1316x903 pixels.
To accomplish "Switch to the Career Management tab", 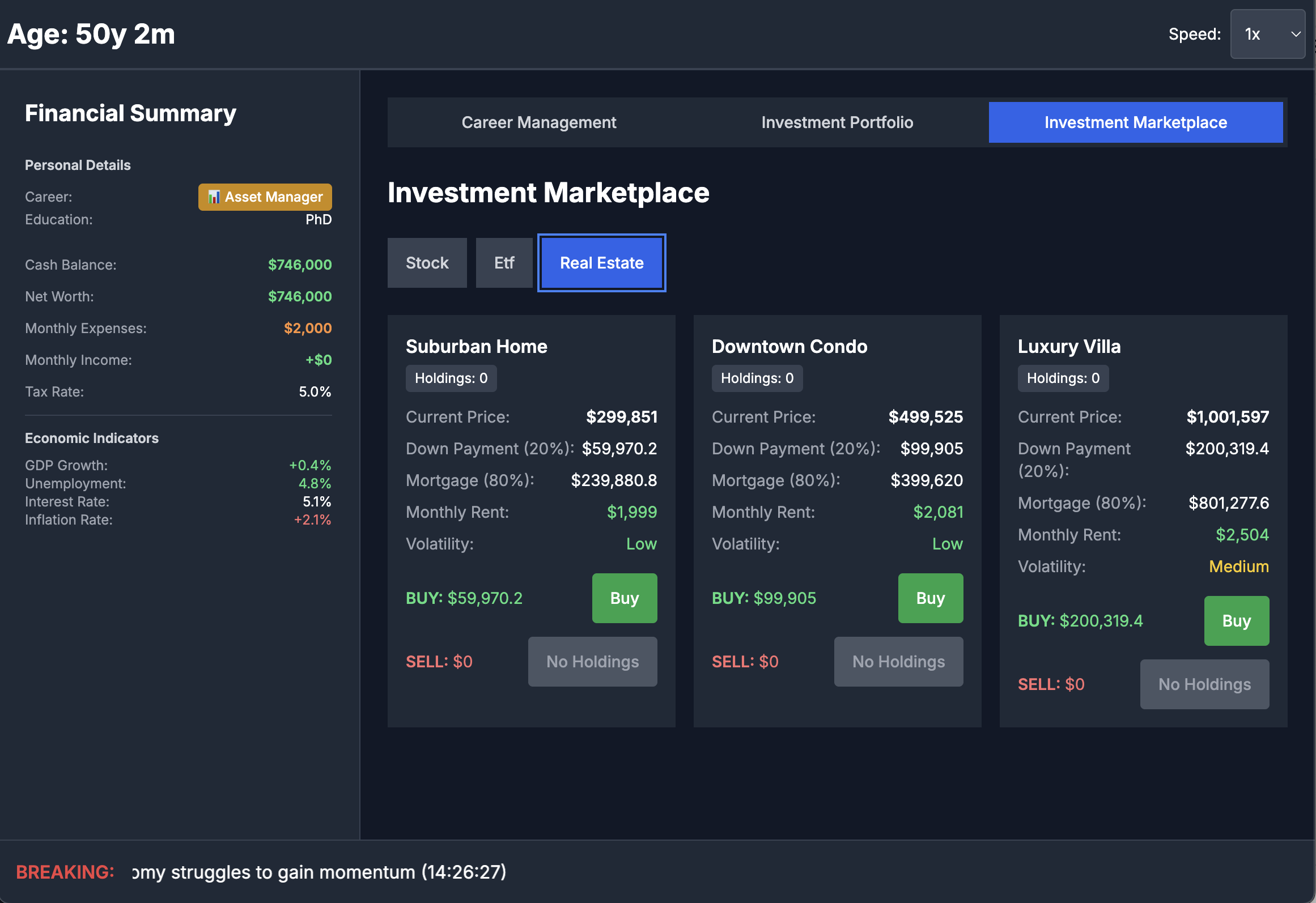I will [x=538, y=122].
